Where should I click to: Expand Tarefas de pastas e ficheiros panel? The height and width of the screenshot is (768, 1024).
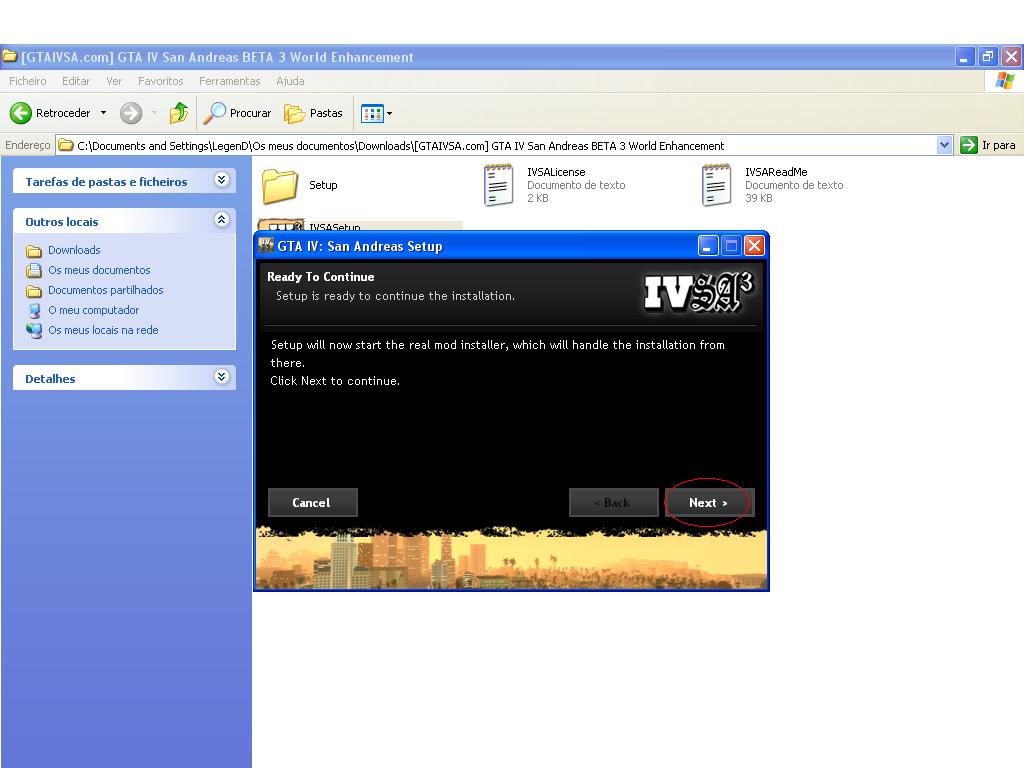coord(221,180)
